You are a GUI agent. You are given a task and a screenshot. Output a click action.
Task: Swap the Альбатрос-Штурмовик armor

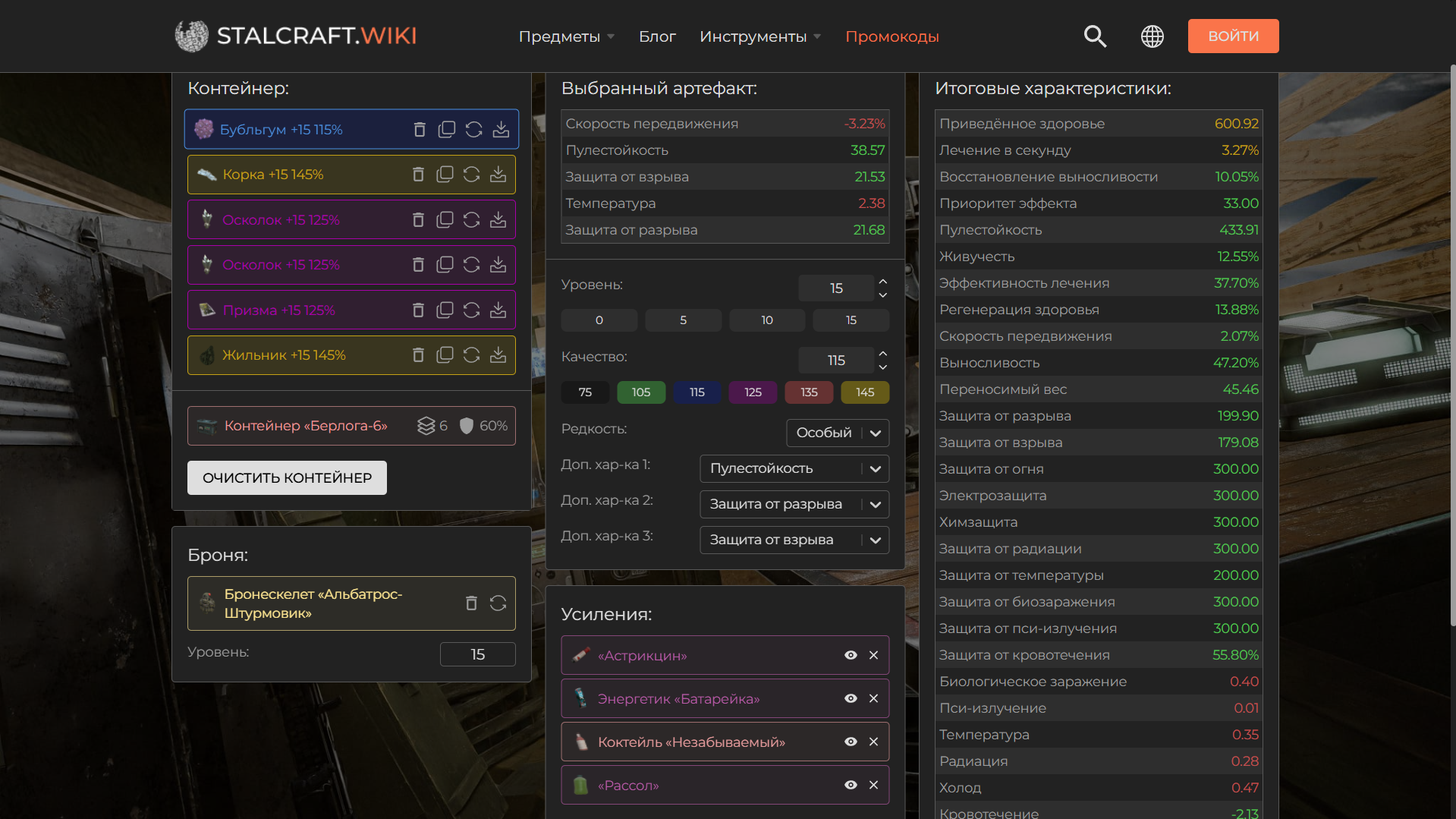498,603
